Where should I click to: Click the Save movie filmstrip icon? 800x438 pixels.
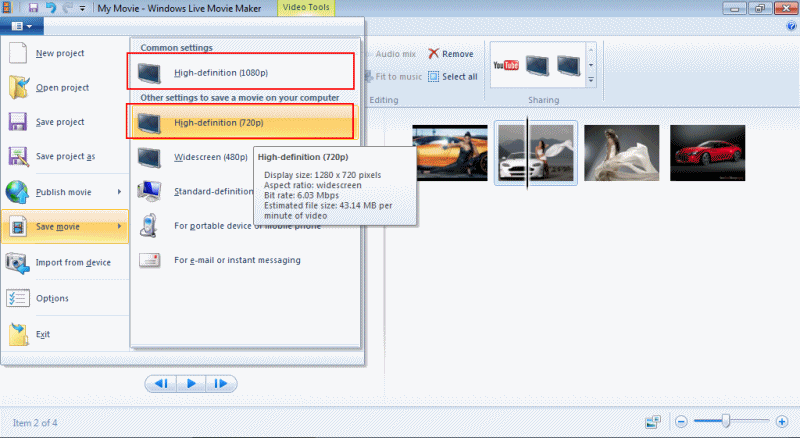(x=18, y=227)
